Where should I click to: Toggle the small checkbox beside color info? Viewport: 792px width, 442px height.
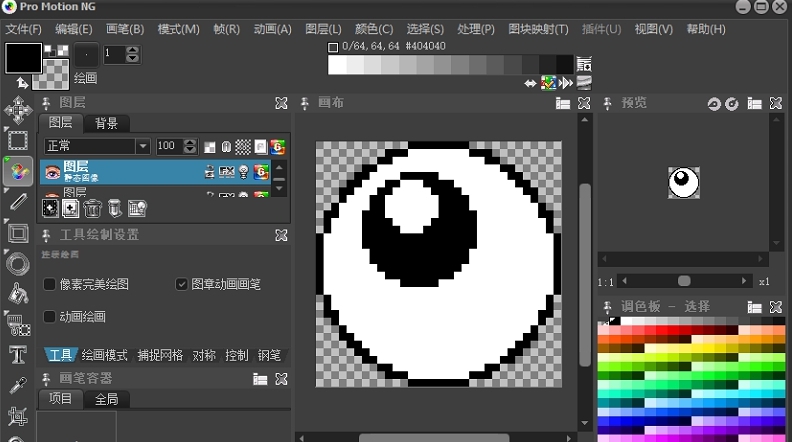(x=333, y=47)
